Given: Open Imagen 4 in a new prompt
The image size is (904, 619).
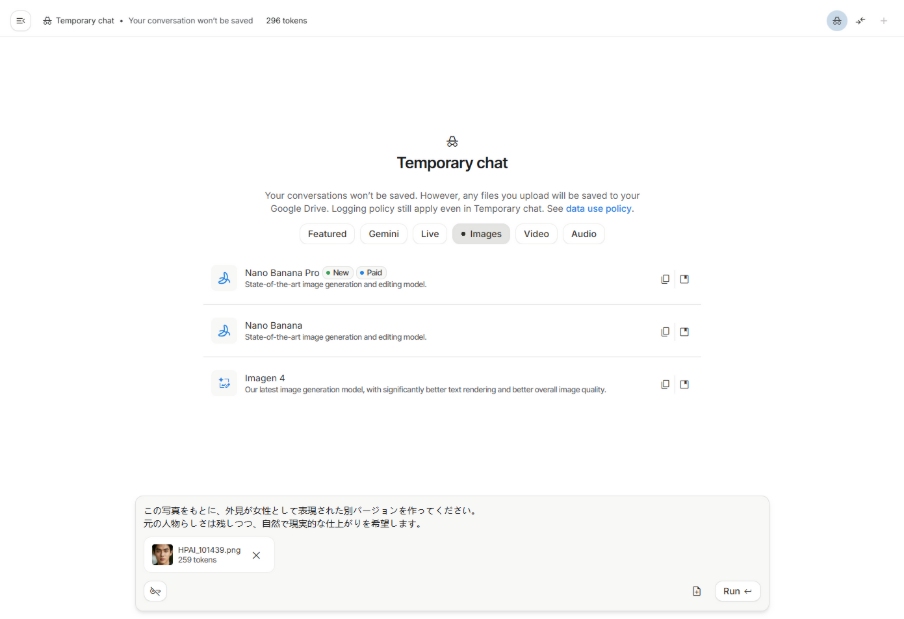Looking at the screenshot, I should [x=685, y=383].
